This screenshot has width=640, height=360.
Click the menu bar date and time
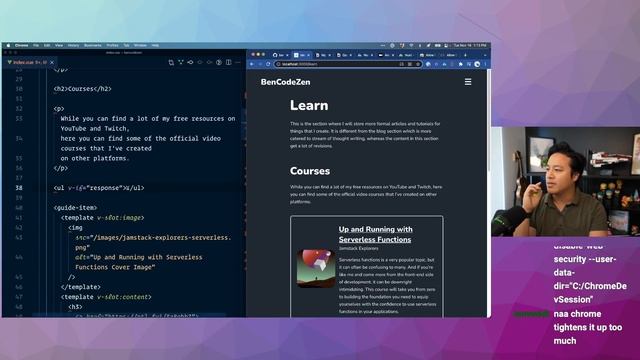pyautogui.click(x=470, y=45)
